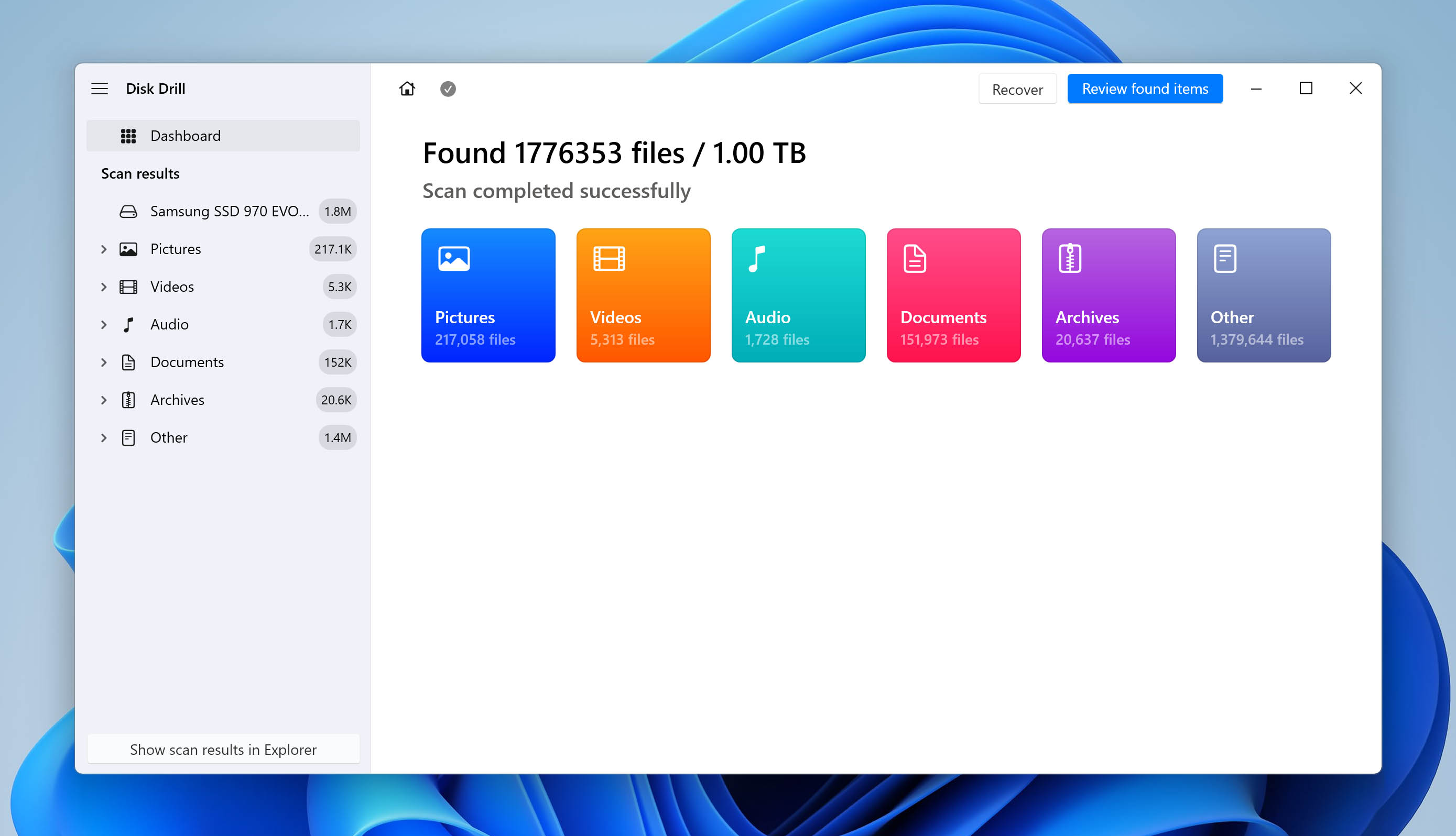Click the home navigation icon
1456x836 pixels.
407,89
